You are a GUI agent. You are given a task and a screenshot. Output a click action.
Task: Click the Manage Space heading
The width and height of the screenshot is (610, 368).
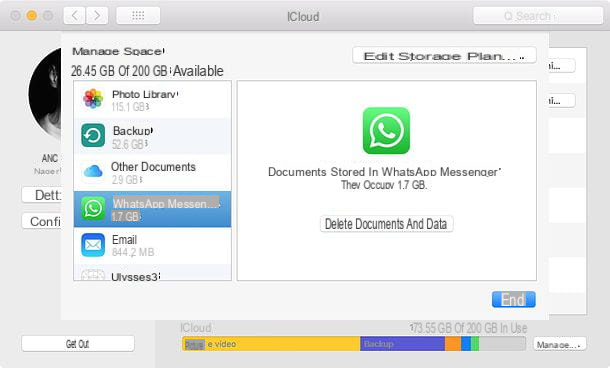[x=118, y=51]
